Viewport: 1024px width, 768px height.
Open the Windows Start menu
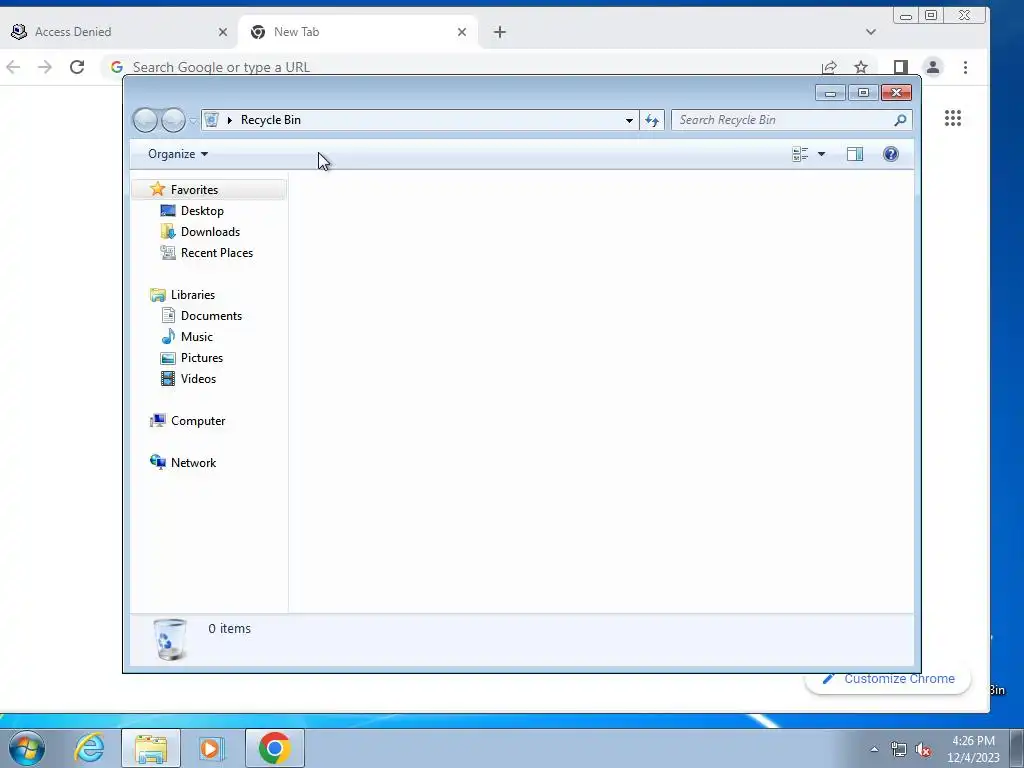pyautogui.click(x=26, y=748)
